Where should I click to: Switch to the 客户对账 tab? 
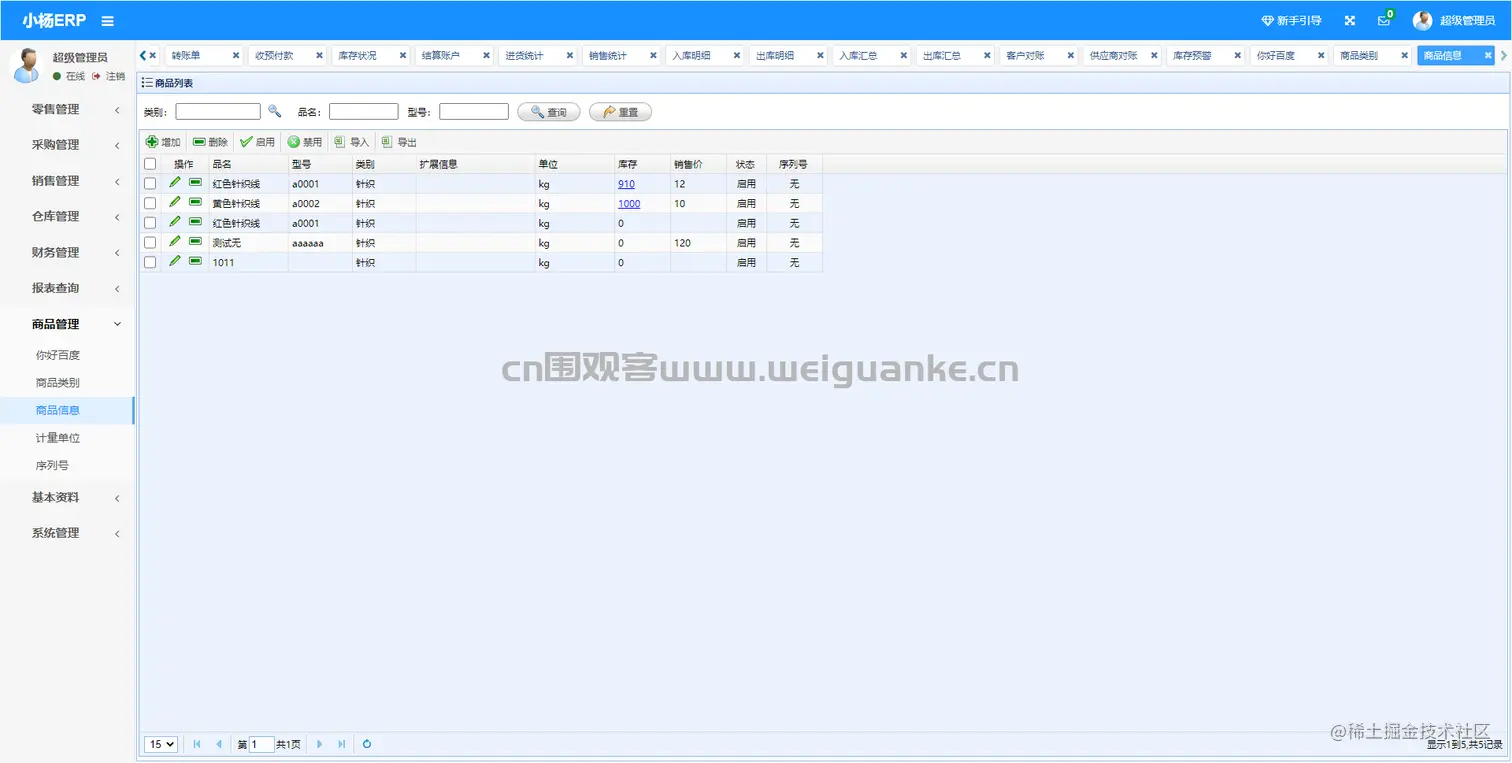coord(1025,56)
